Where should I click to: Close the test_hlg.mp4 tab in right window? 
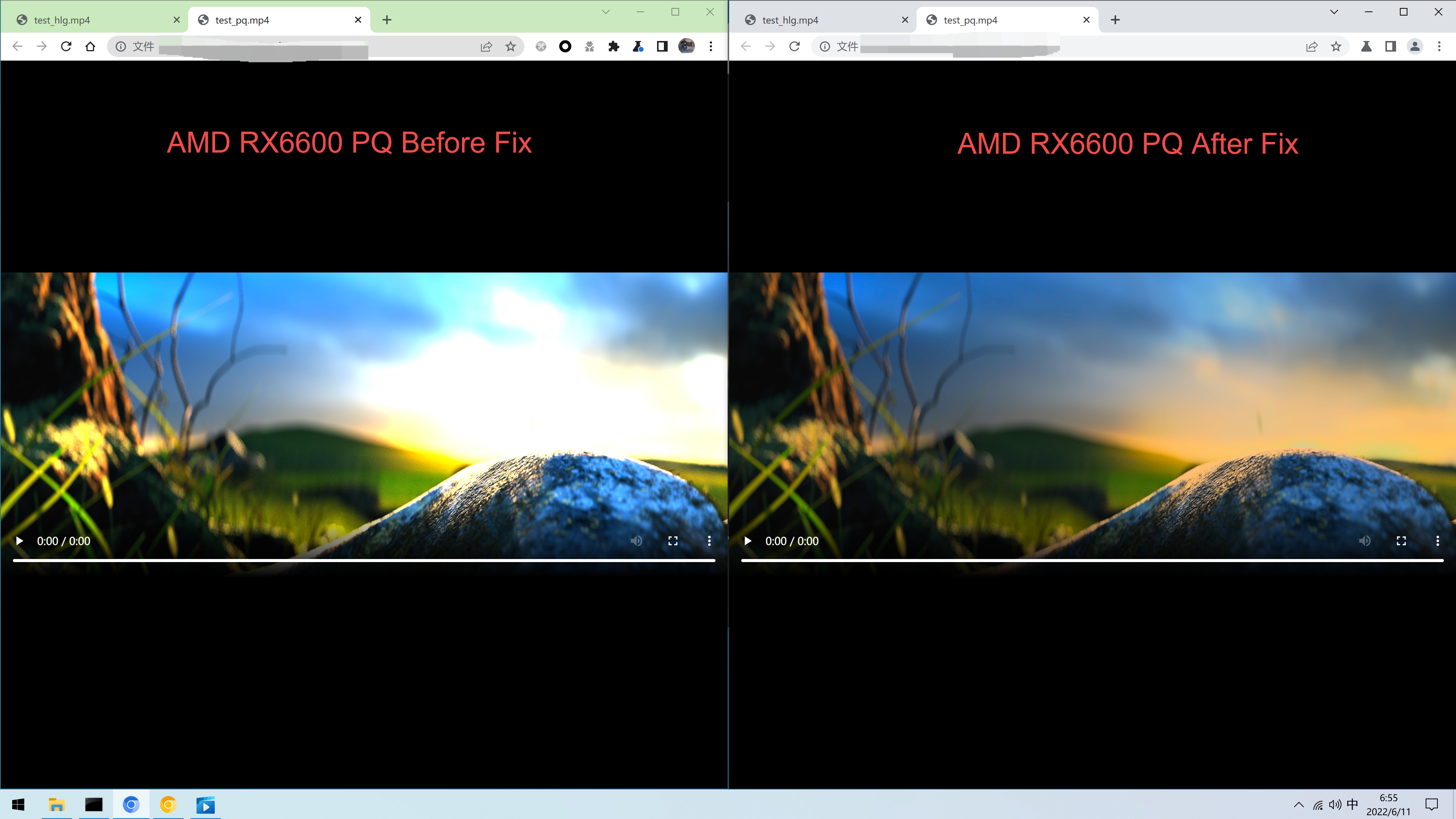pyautogui.click(x=905, y=20)
